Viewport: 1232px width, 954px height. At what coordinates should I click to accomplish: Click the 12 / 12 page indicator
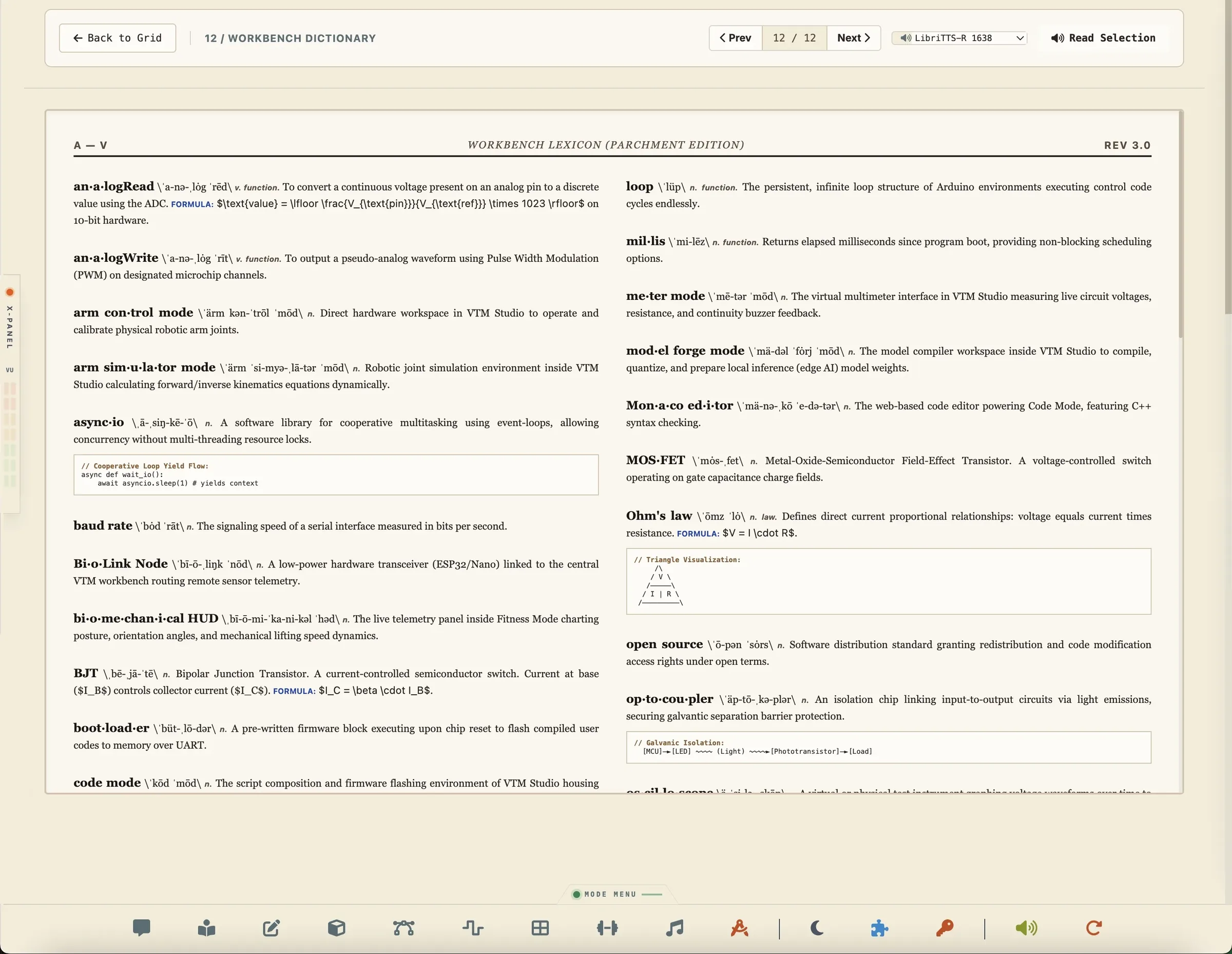[x=794, y=38]
